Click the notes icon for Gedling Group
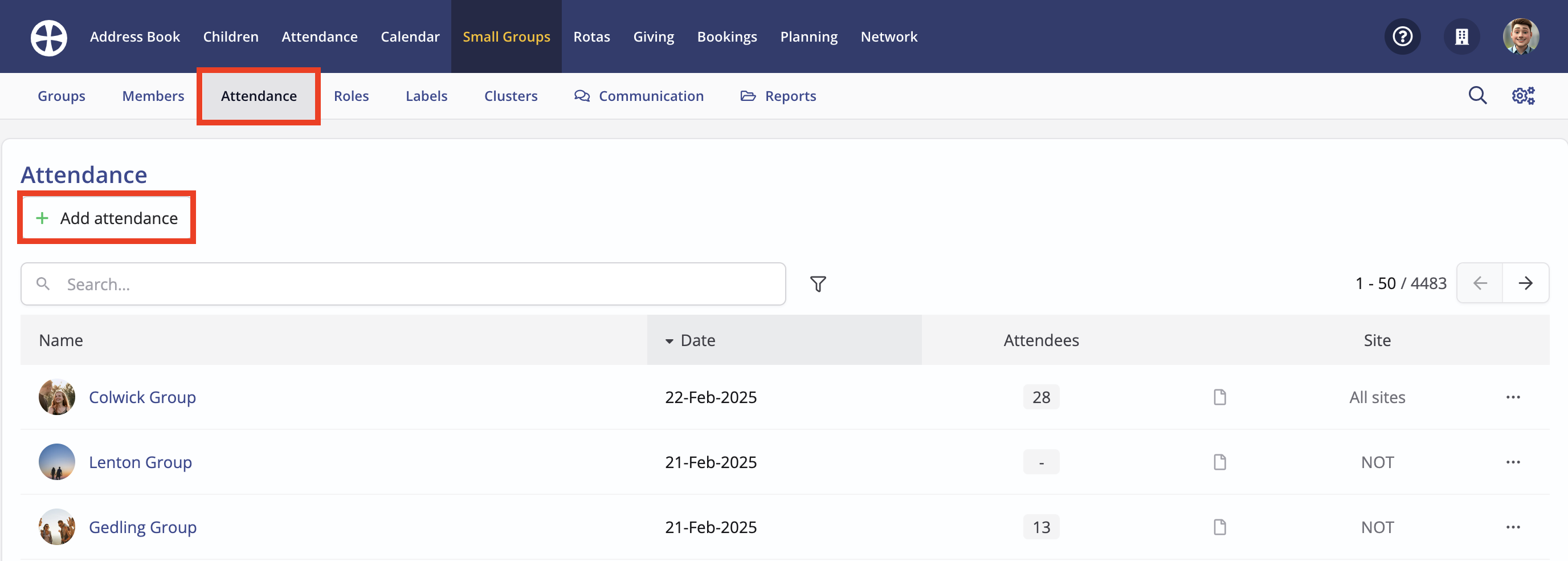1568x561 pixels. [x=1219, y=527]
